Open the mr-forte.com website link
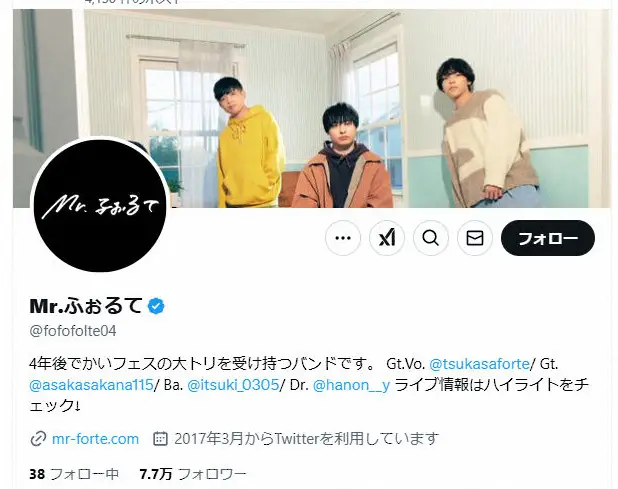Viewport: 618px width, 489px height. coord(95,439)
